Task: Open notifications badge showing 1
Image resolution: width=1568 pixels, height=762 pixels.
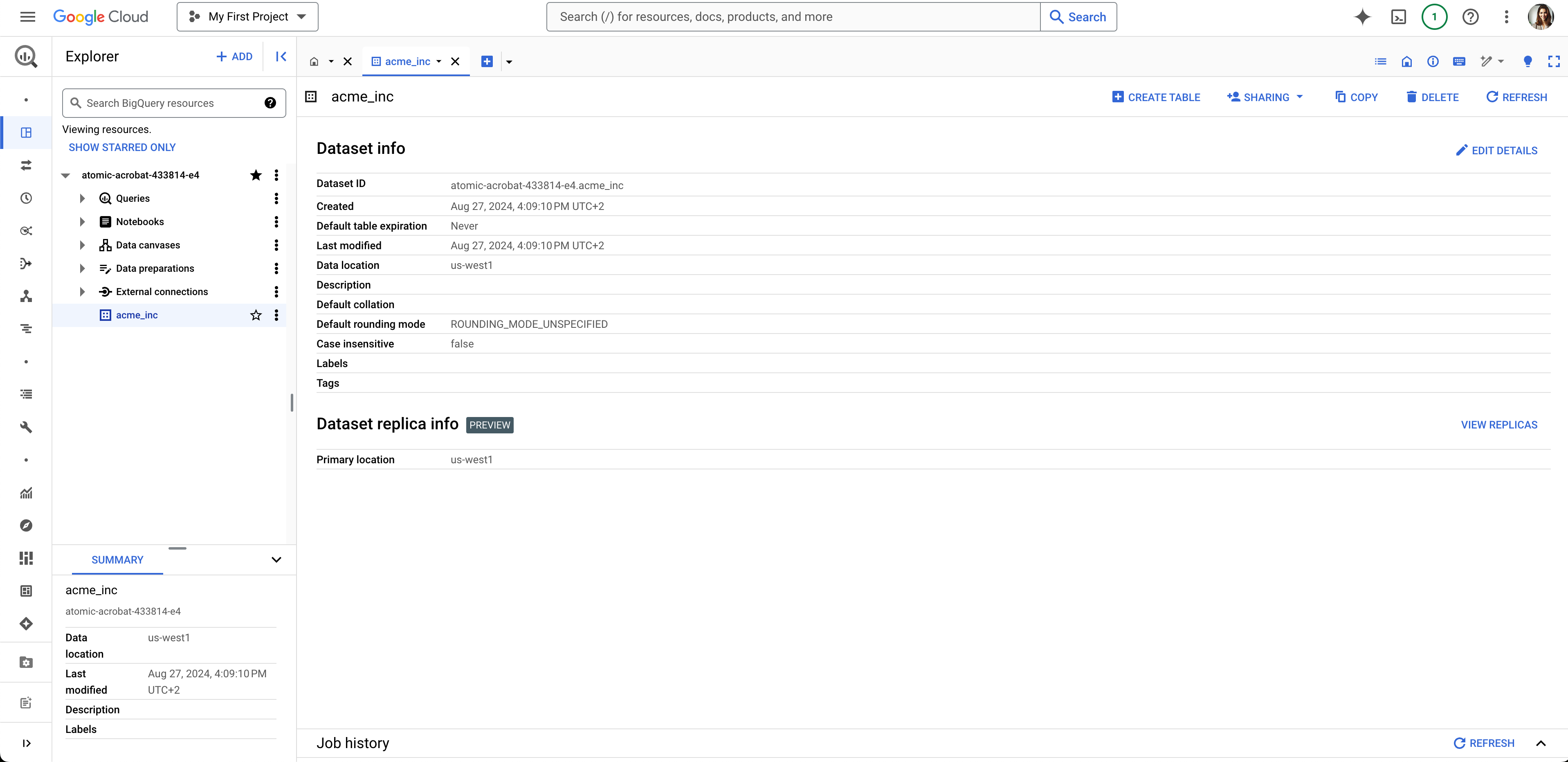Action: pyautogui.click(x=1434, y=16)
